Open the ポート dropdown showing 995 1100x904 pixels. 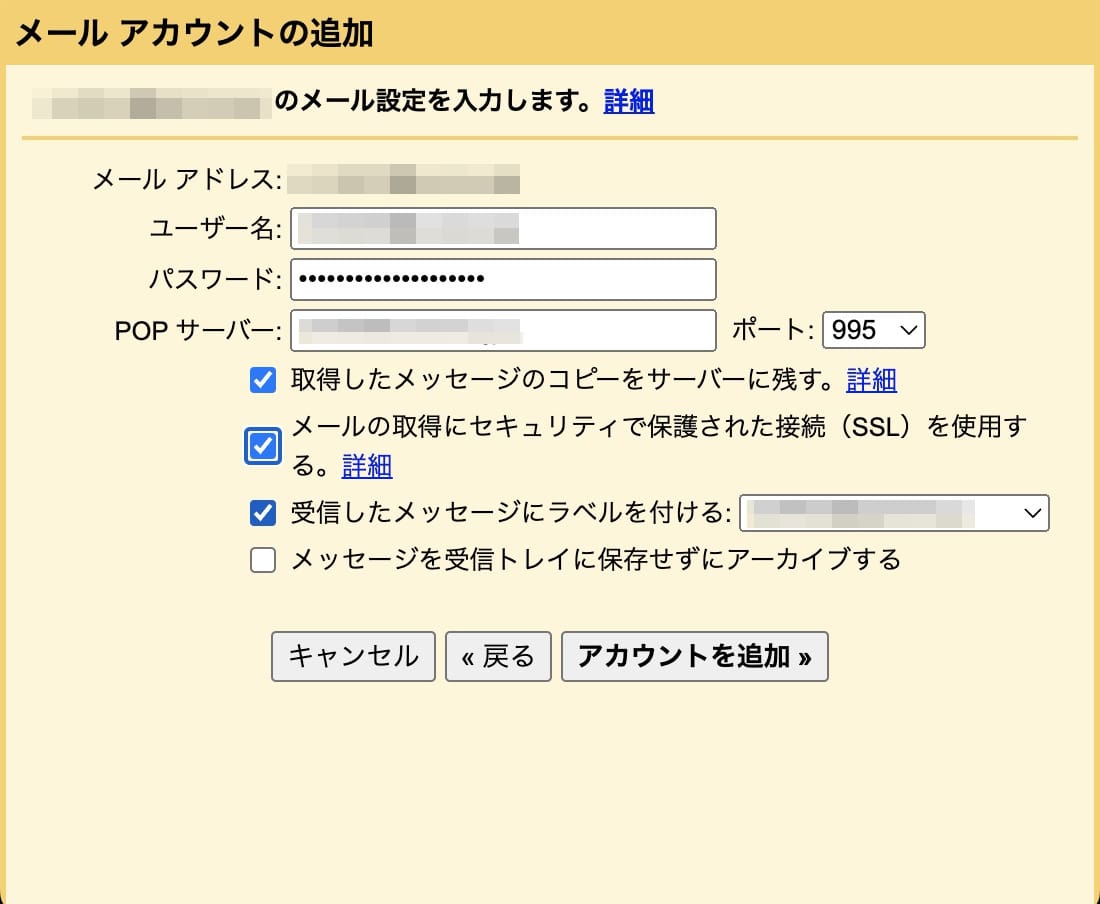tap(873, 330)
